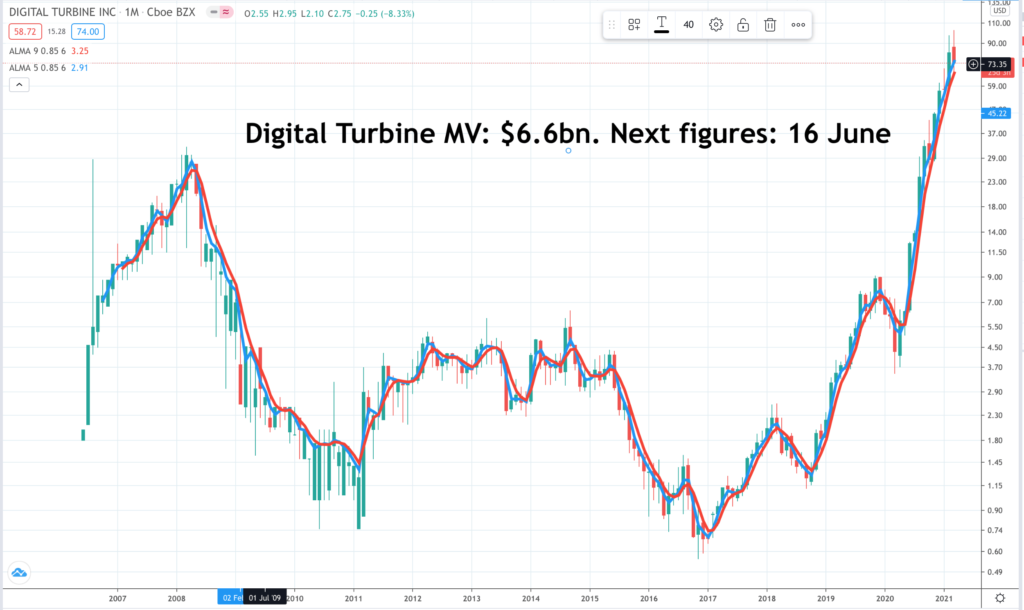Click the 2007 label on the time axis
The height and width of the screenshot is (610, 1024).
pos(118,598)
